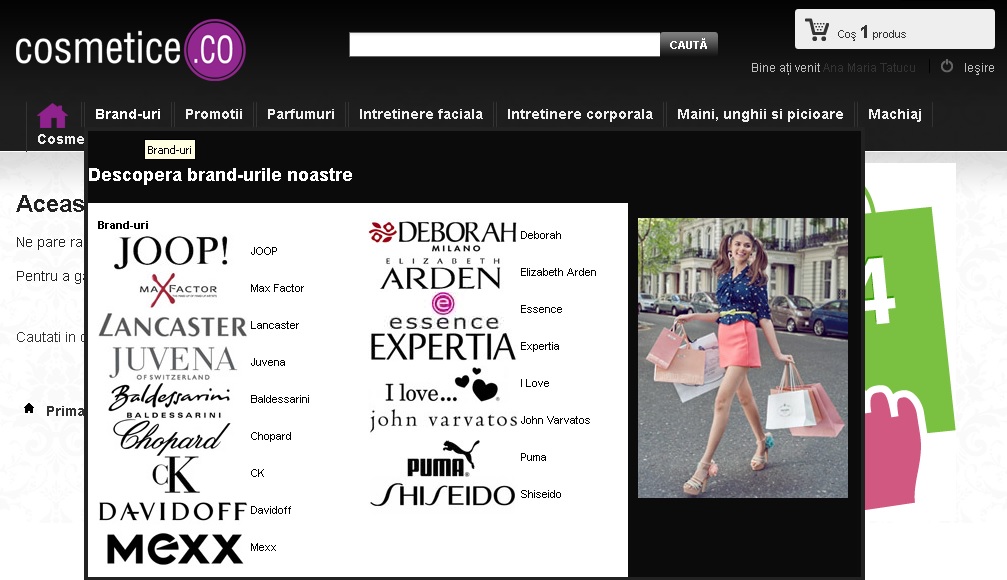Screen dimensions: 1007x580
Task: Click the I Love text link
Action: (x=534, y=383)
